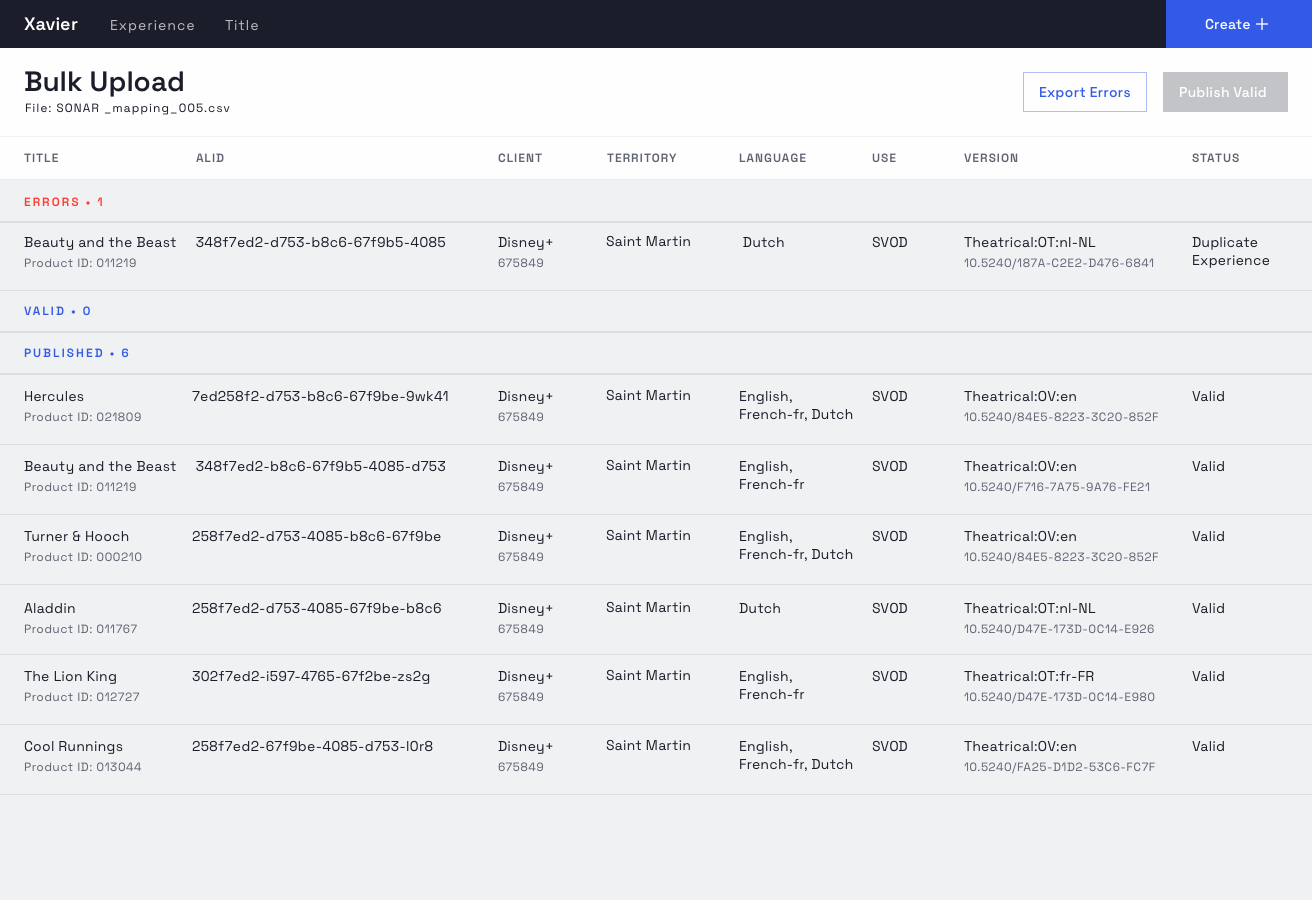Viewport: 1312px width, 900px height.
Task: Expand the Valid section header
Action: [58, 311]
